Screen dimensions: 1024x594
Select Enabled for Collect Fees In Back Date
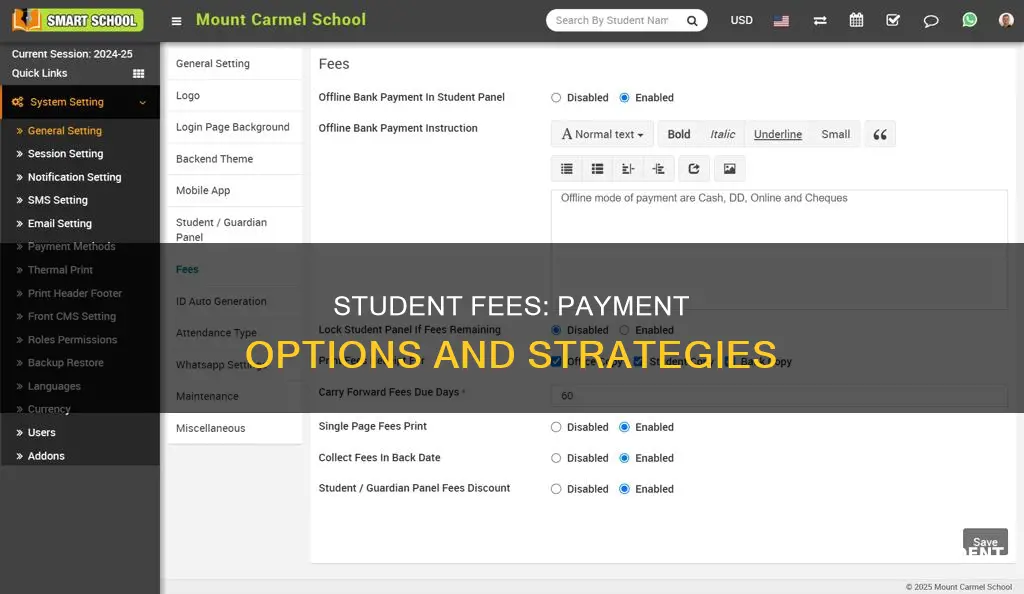tap(624, 458)
